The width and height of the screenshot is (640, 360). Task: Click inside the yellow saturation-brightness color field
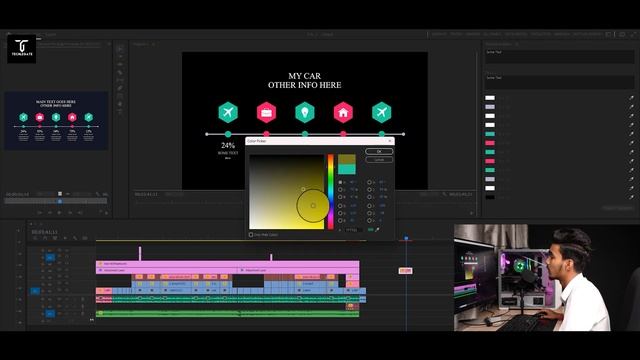[x=287, y=191]
